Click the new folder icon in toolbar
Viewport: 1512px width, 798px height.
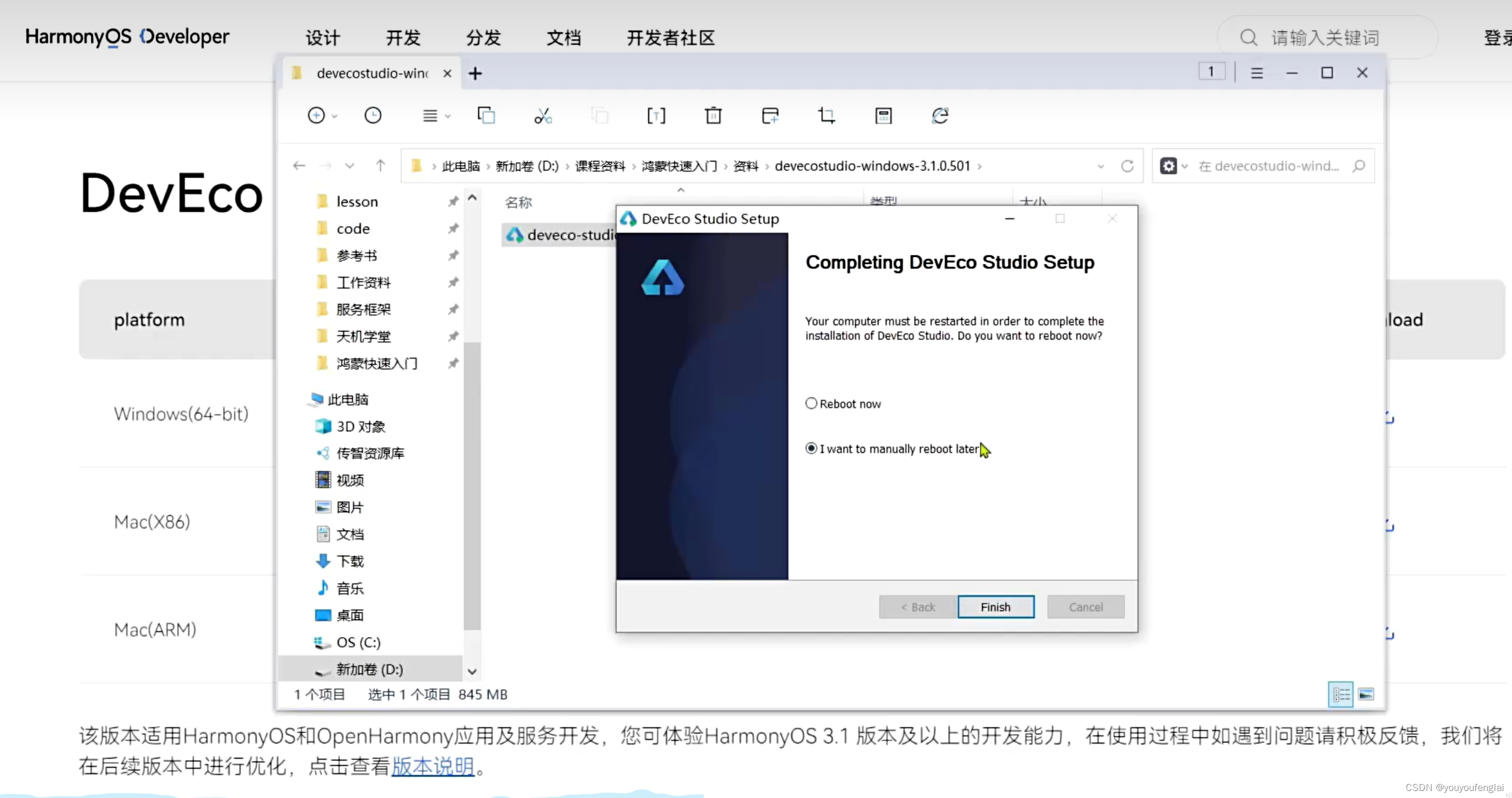tap(769, 116)
